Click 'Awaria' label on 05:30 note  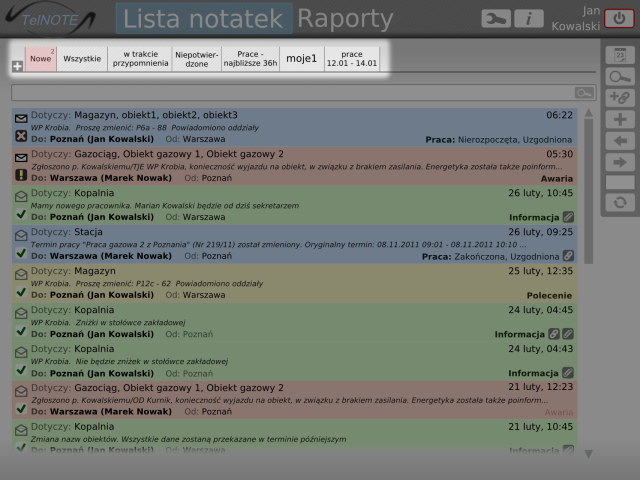(x=557, y=178)
